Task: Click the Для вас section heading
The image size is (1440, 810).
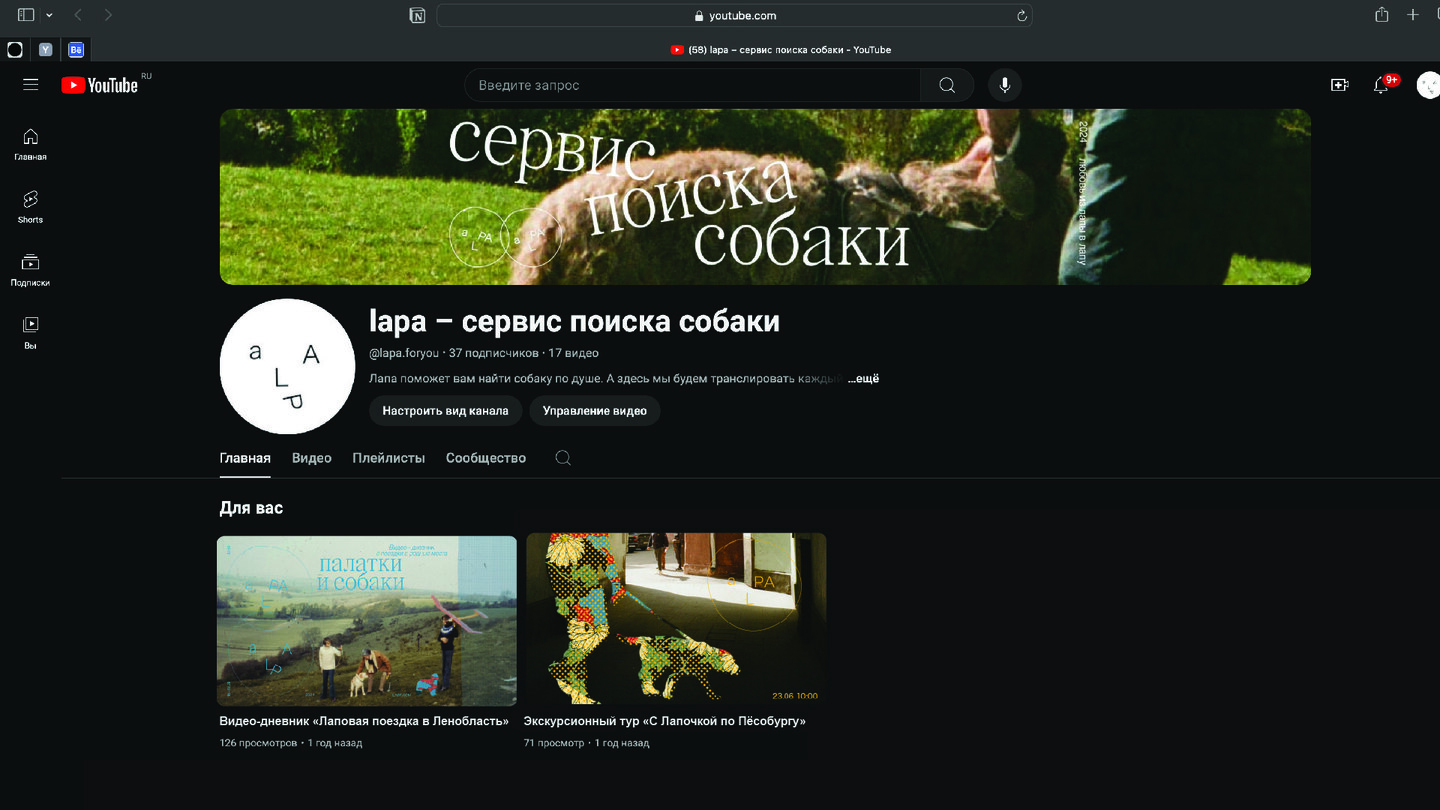Action: pyautogui.click(x=251, y=508)
